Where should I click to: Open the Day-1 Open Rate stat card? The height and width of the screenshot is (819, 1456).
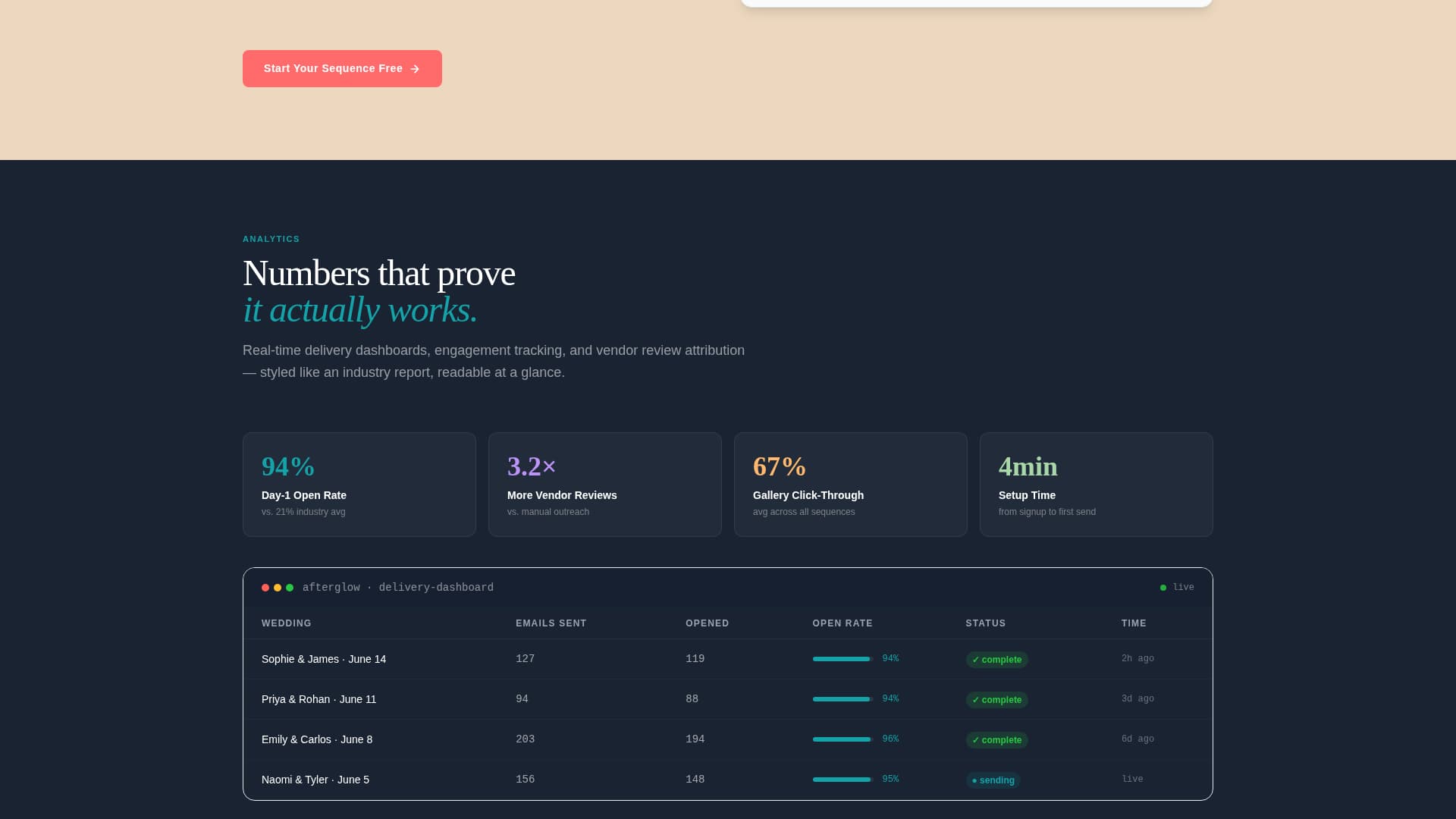[x=359, y=485]
